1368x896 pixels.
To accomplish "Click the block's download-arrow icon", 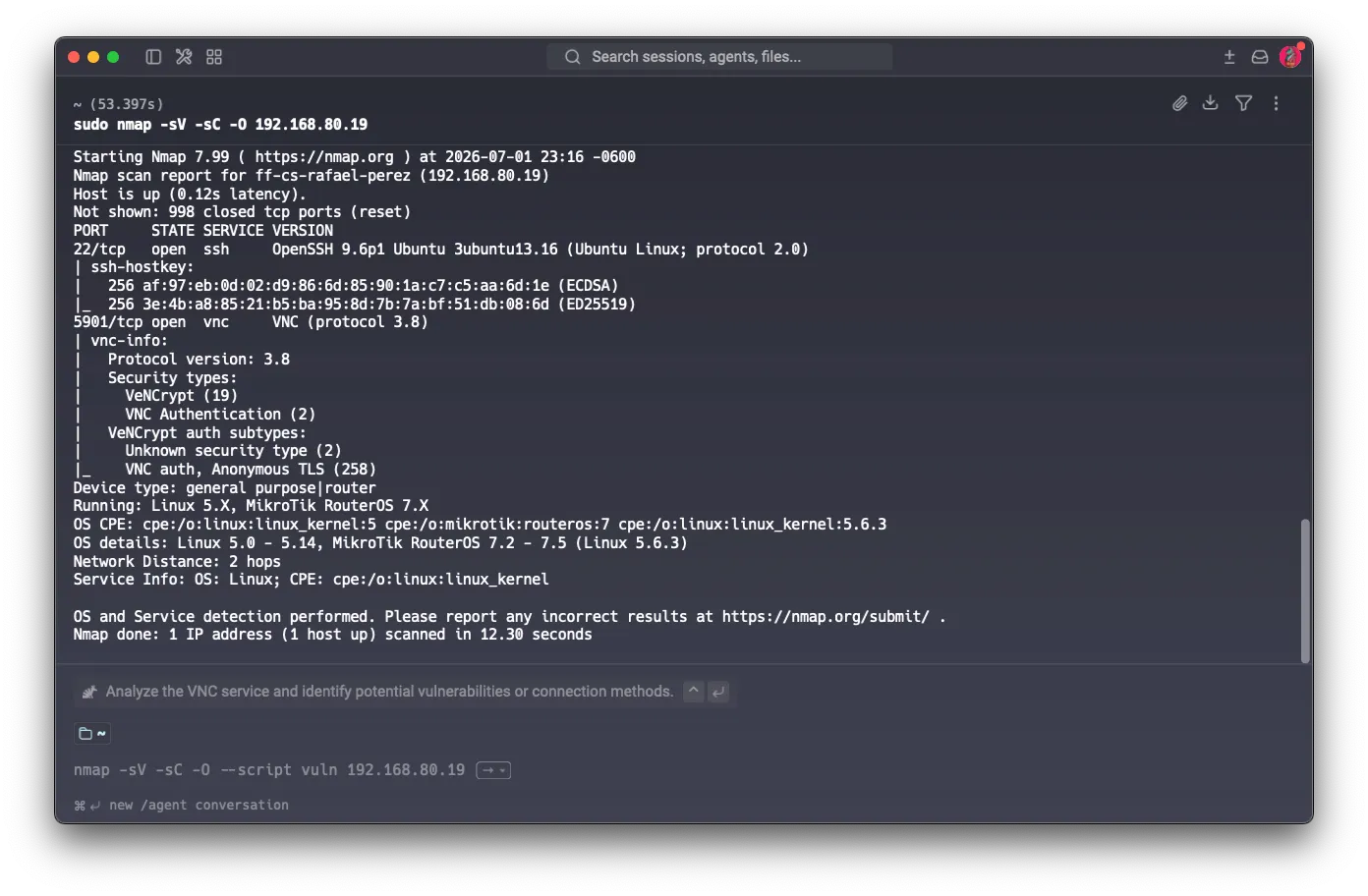I will [x=1211, y=103].
